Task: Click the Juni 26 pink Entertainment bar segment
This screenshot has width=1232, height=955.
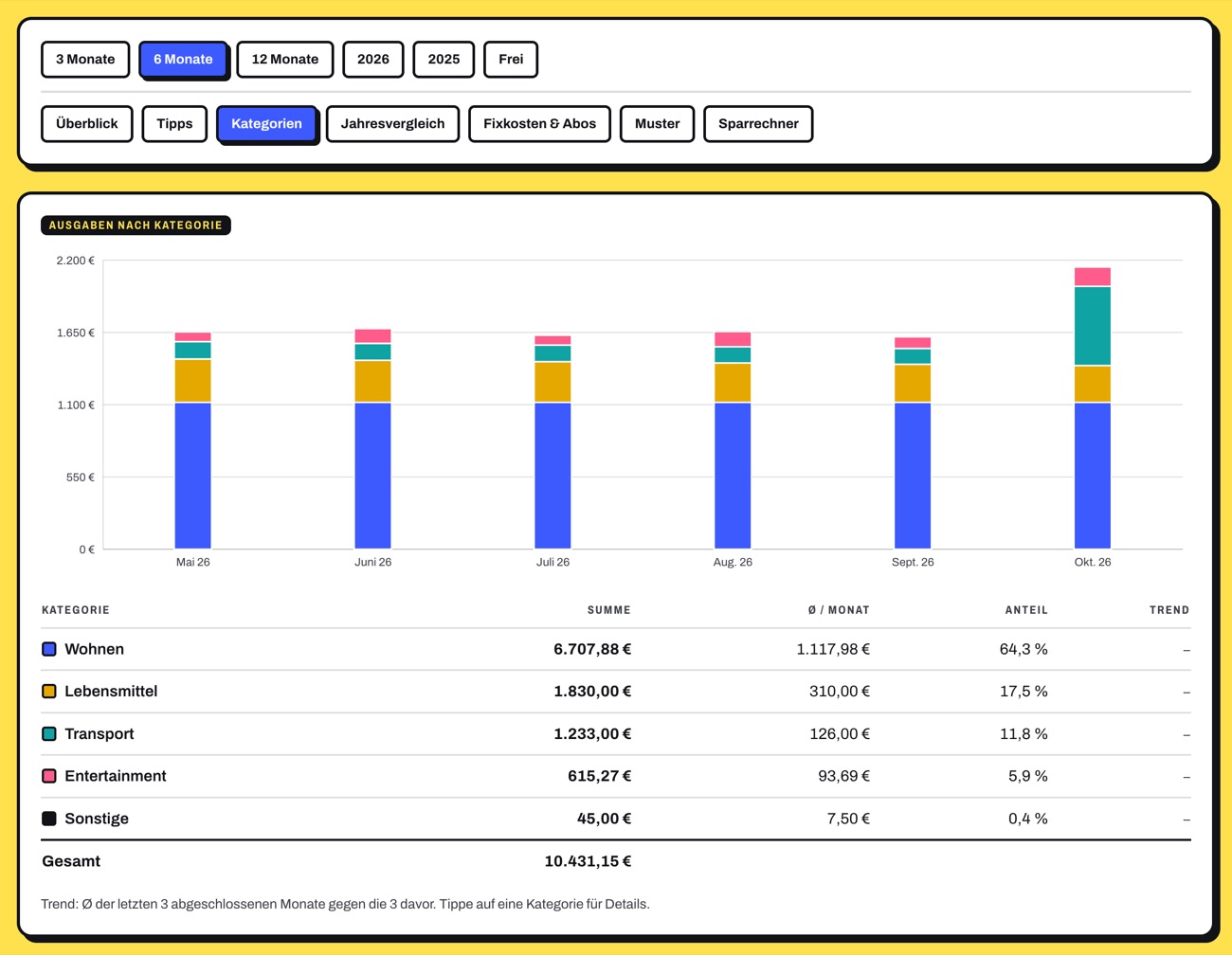Action: click(373, 336)
